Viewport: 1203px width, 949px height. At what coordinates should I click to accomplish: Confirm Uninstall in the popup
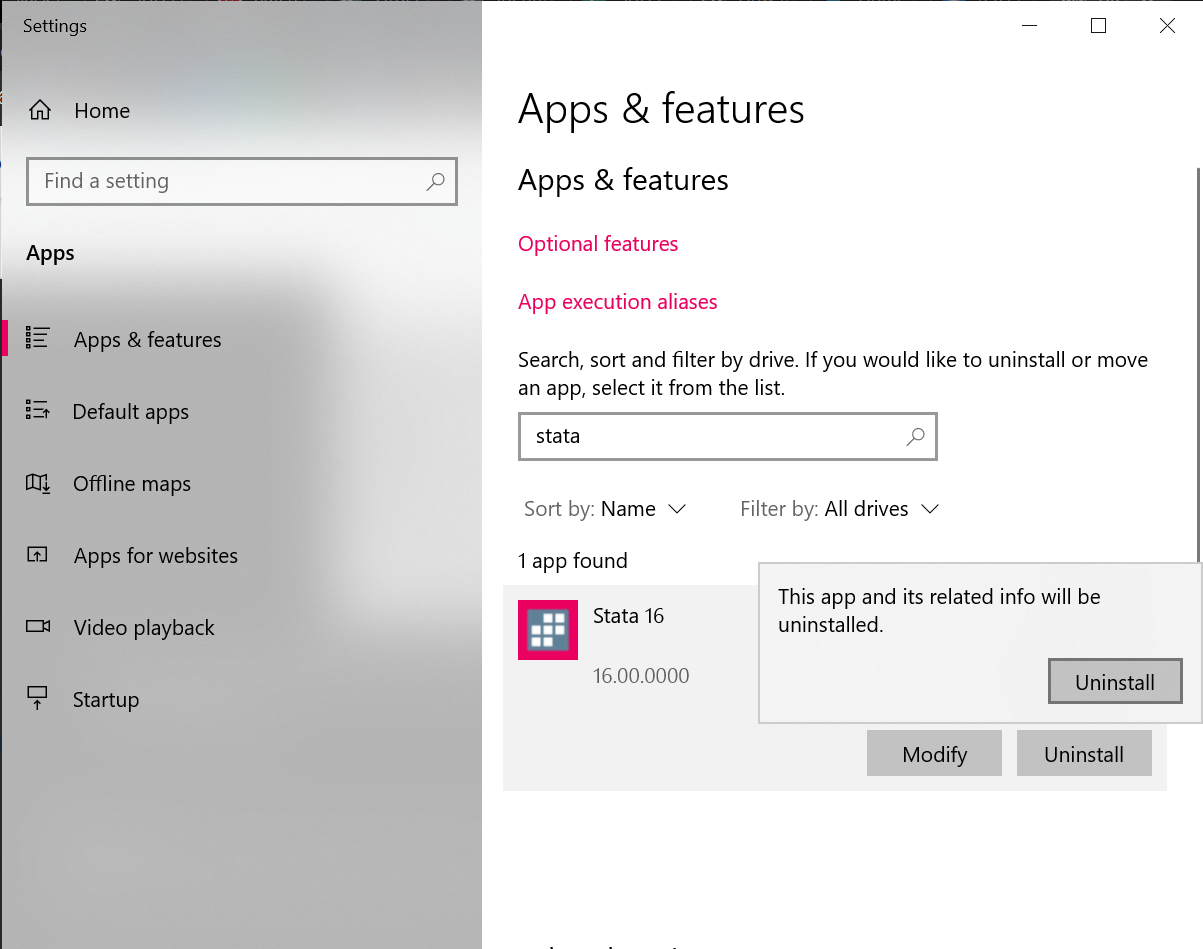point(1115,682)
